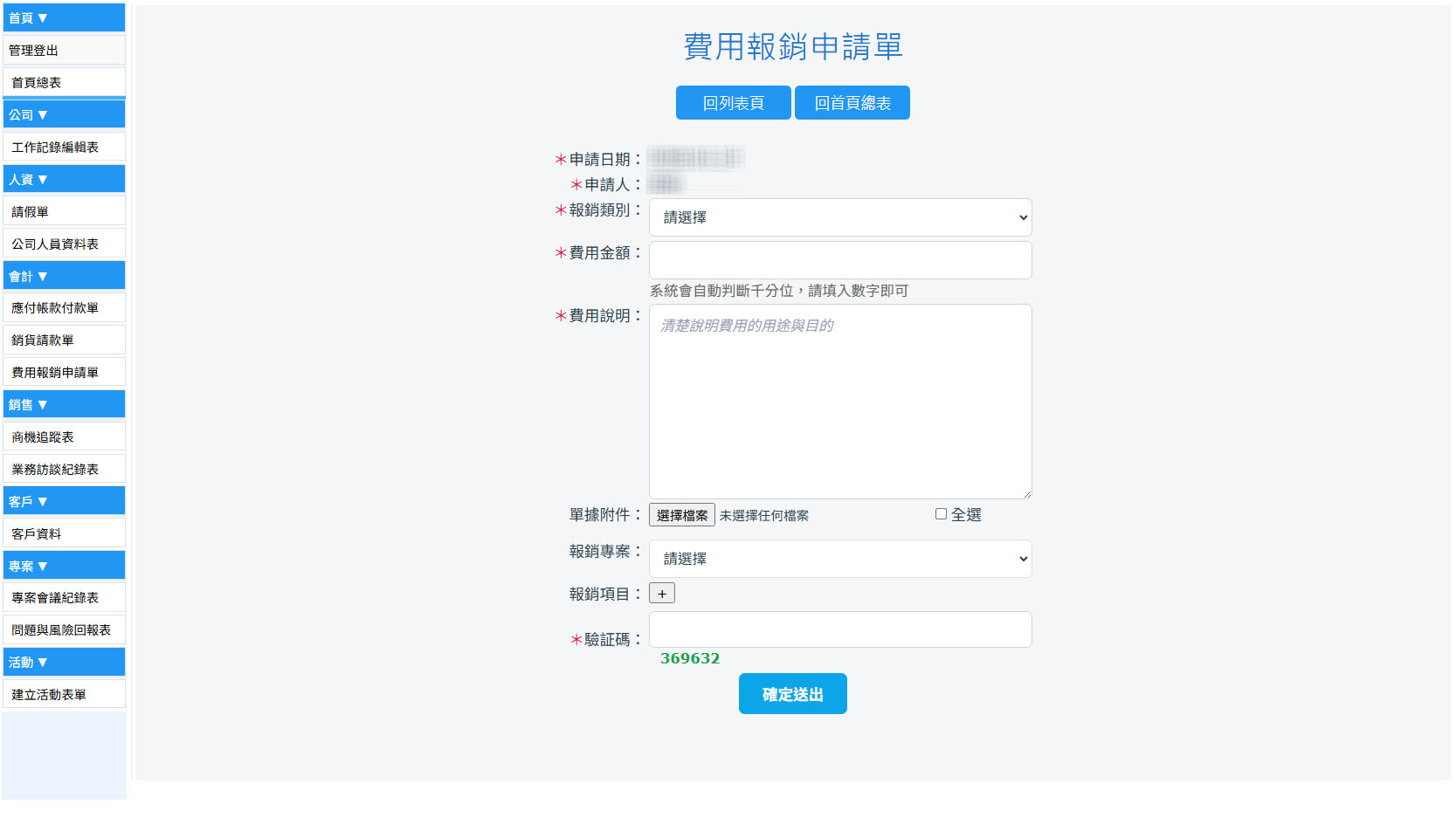
Task: Click the plus button to add 報銷項目
Action: tap(662, 594)
